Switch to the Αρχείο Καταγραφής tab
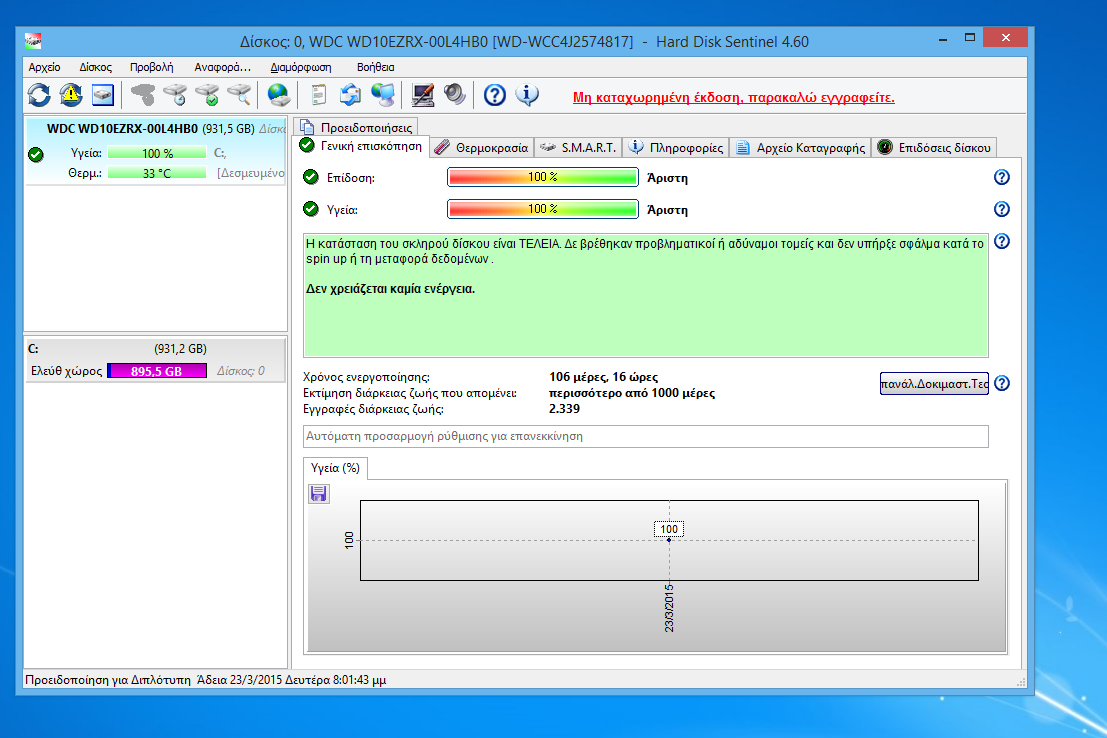1107x738 pixels. click(800, 148)
